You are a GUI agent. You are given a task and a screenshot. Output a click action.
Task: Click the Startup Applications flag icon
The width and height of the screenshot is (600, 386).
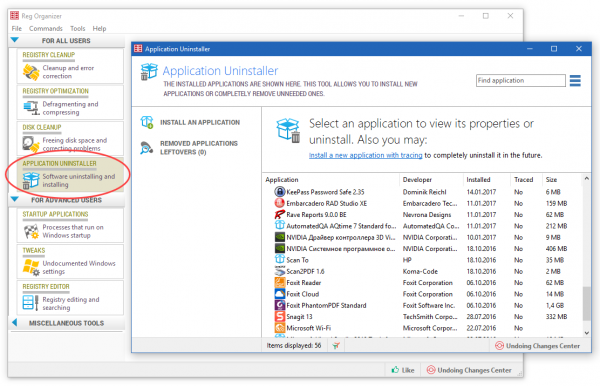tap(31, 231)
